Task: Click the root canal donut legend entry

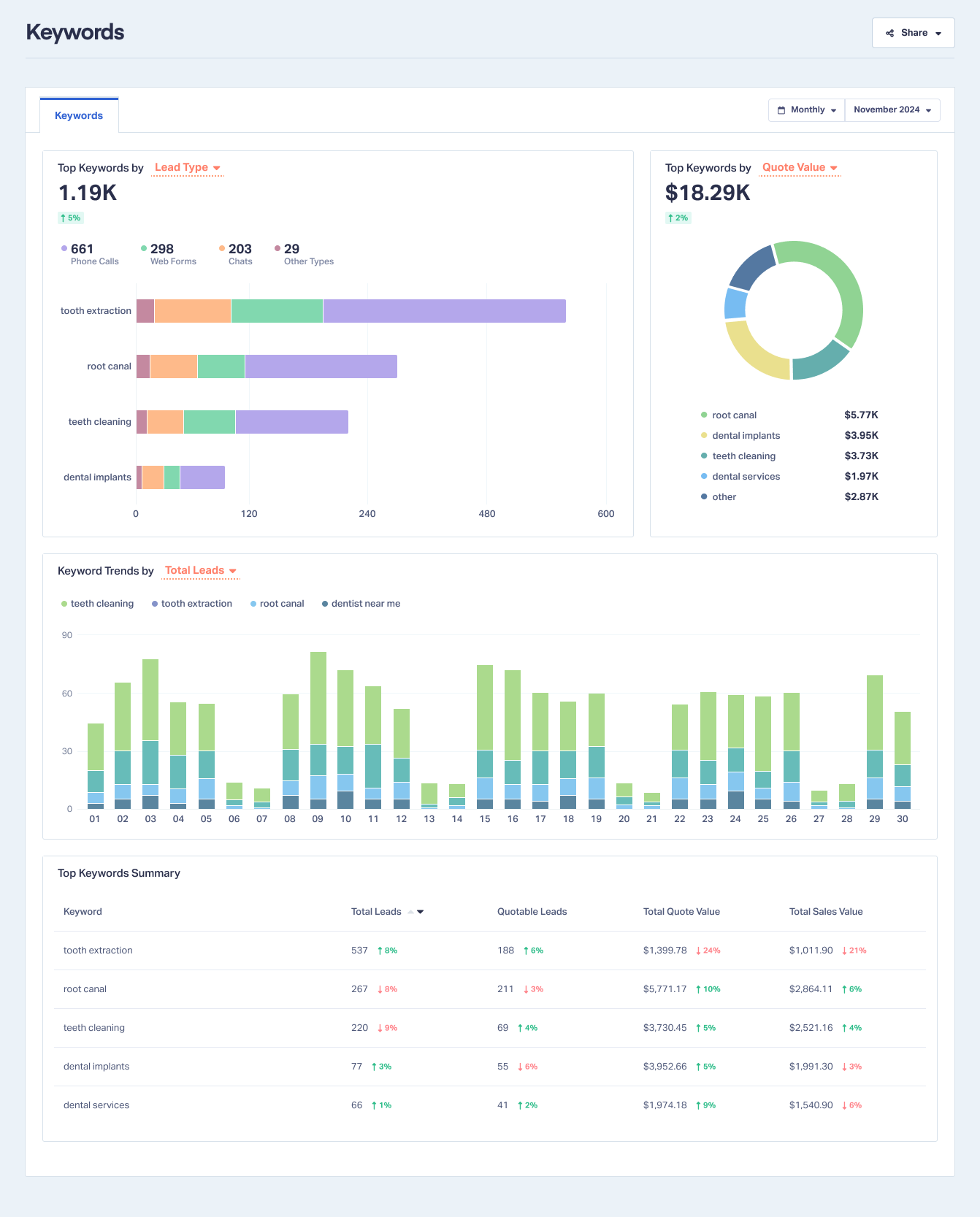Action: pos(789,415)
